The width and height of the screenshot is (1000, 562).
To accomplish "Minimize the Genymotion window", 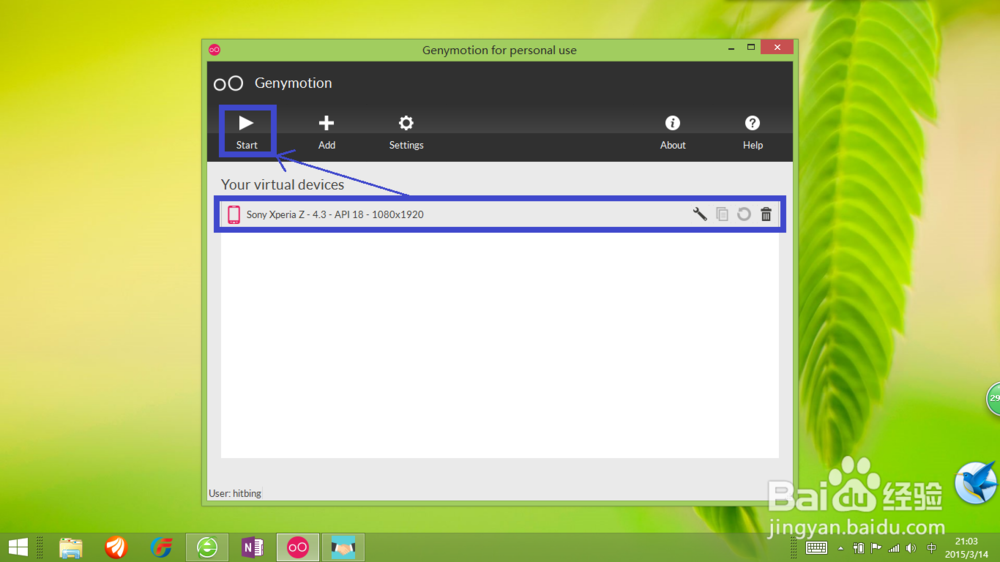I will (x=732, y=48).
